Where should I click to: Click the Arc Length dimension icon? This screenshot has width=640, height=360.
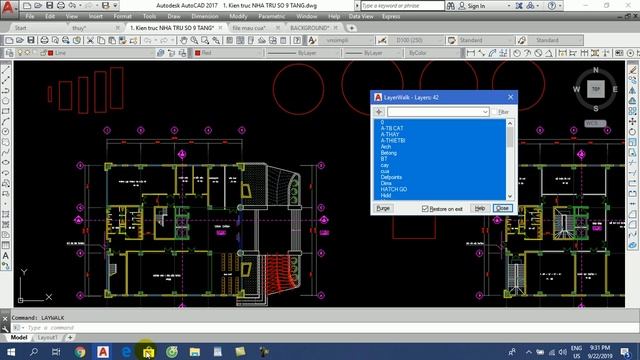[x=492, y=53]
